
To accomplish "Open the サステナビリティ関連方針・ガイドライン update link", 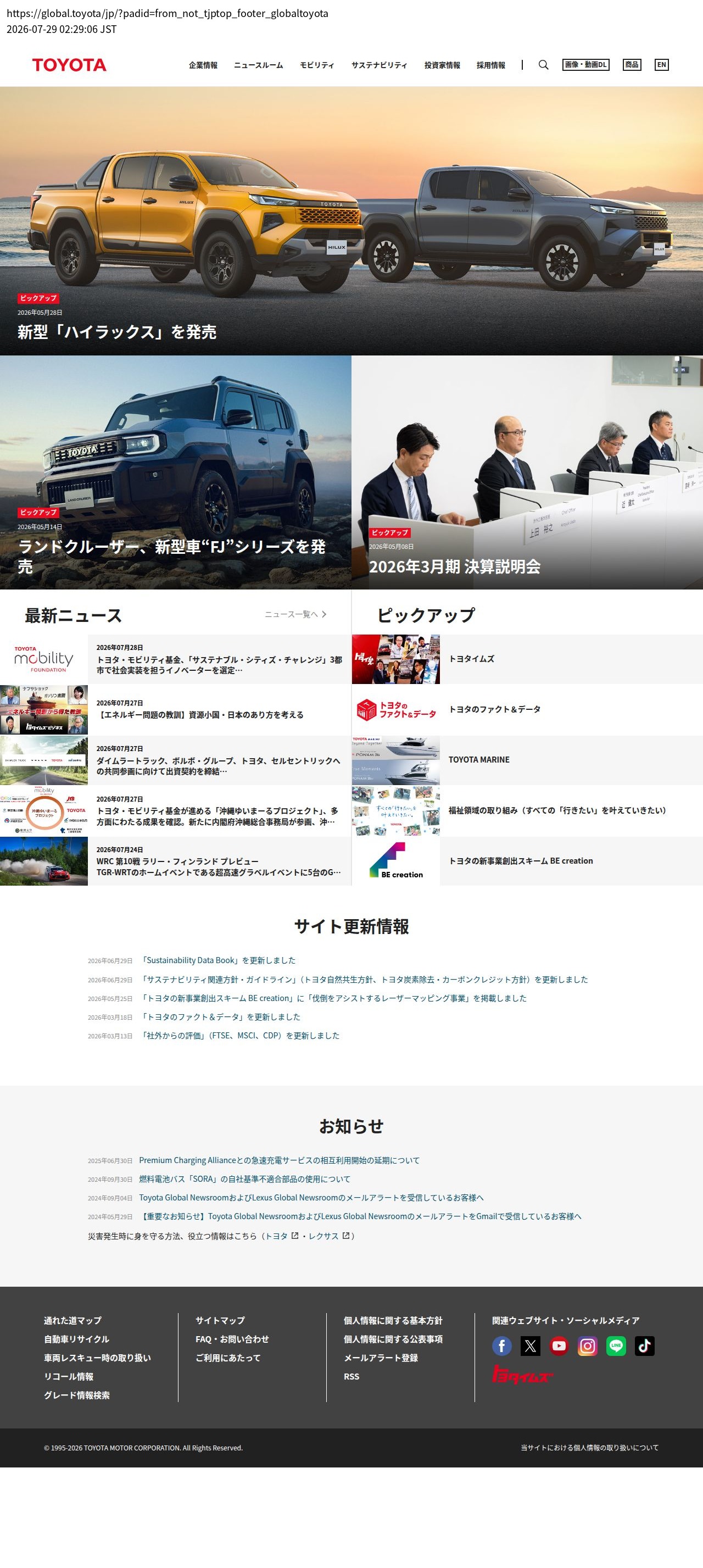I will (365, 980).
